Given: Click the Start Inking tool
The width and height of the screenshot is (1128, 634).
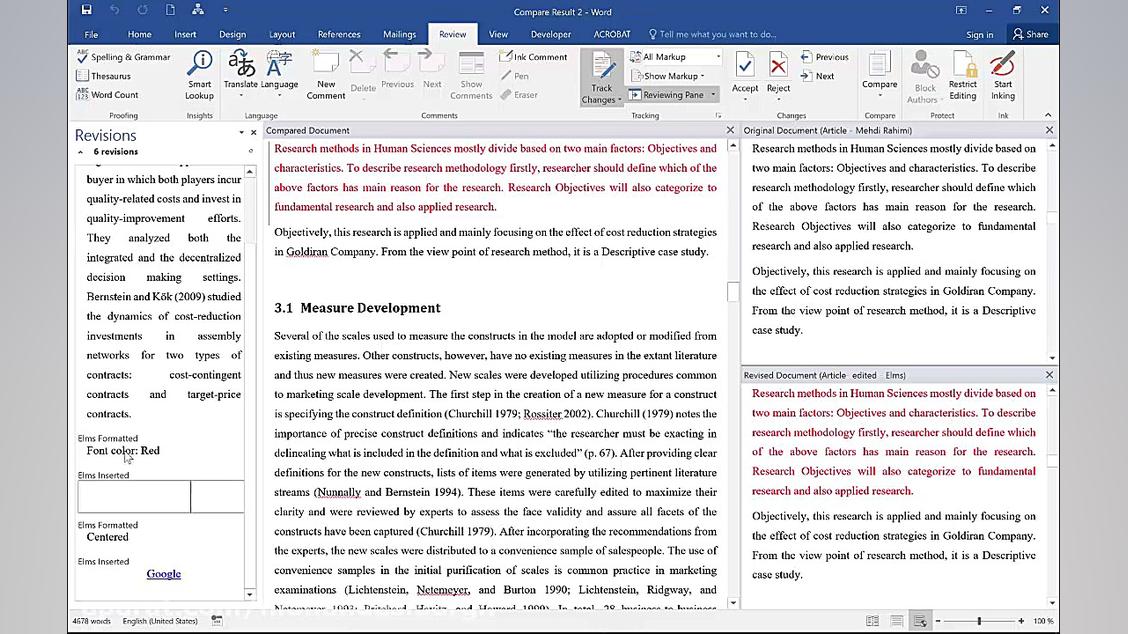Looking at the screenshot, I should (1003, 75).
